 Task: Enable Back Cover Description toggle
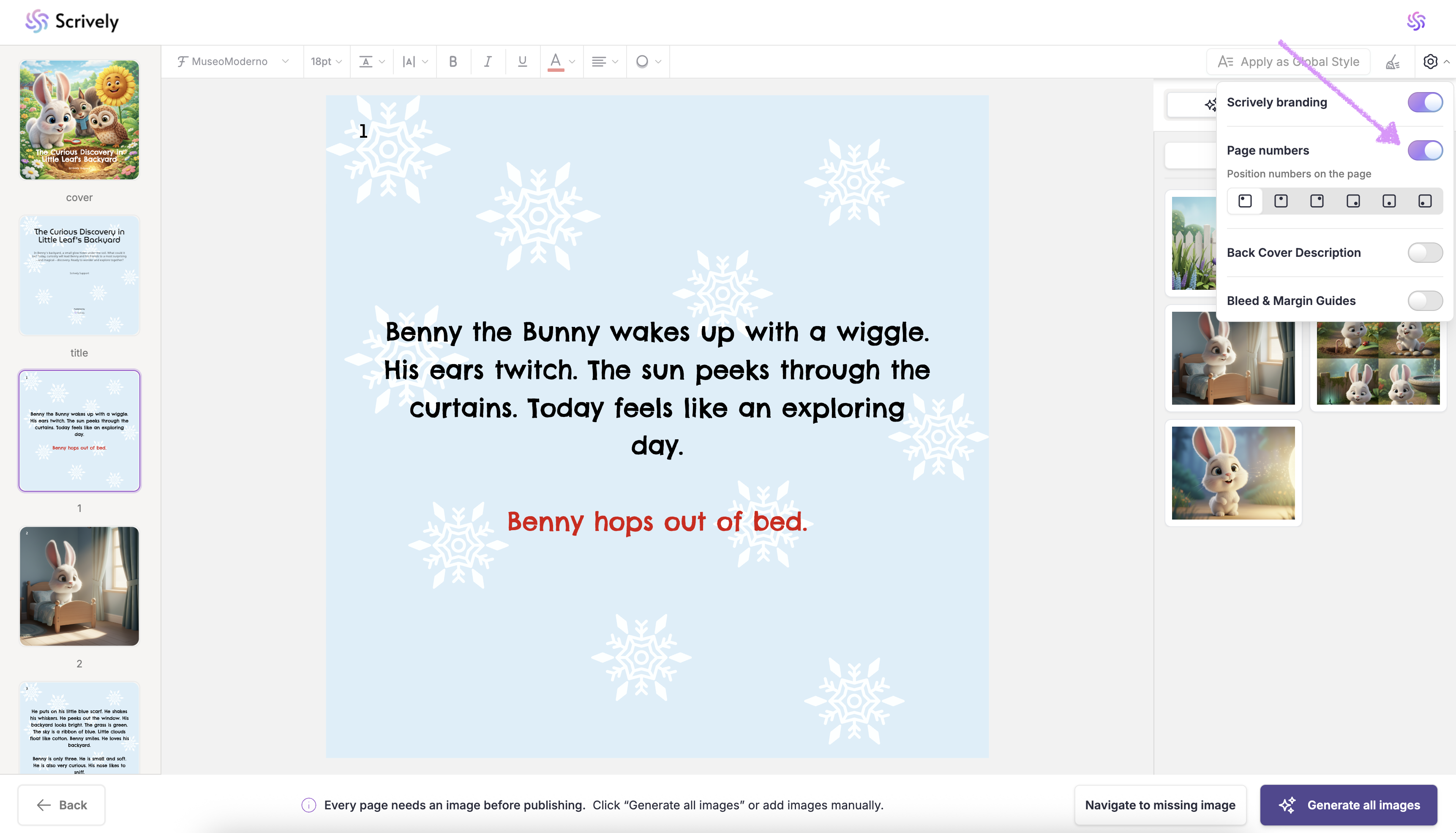point(1425,252)
